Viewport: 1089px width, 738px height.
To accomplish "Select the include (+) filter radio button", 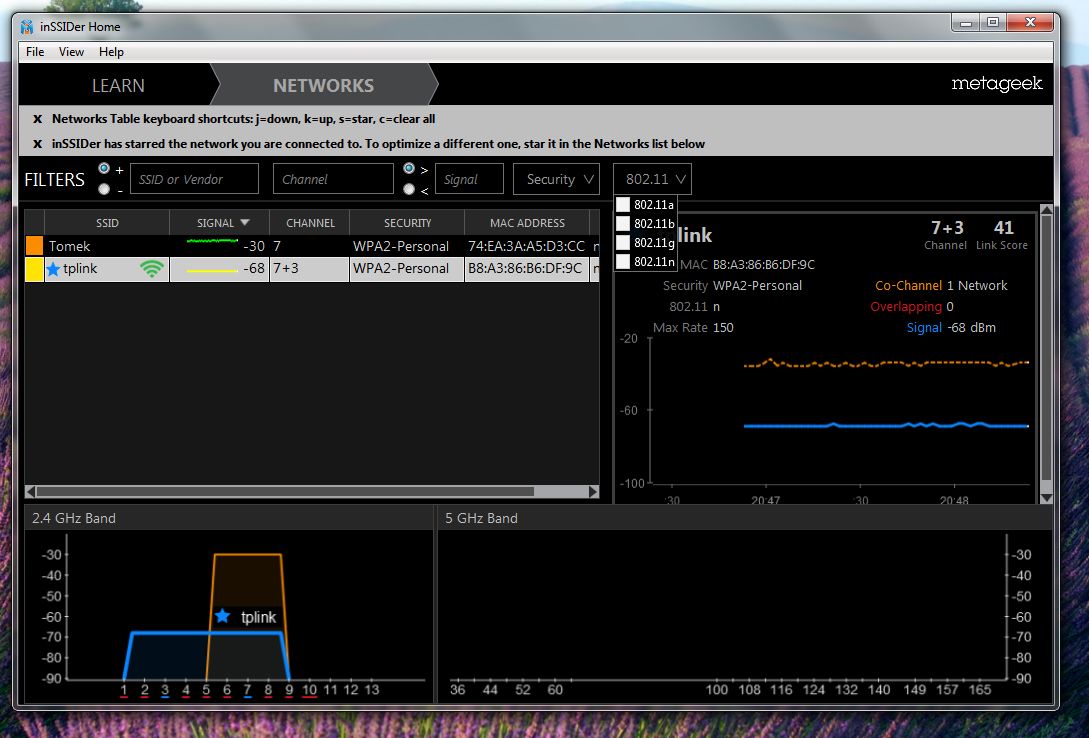I will tap(104, 169).
